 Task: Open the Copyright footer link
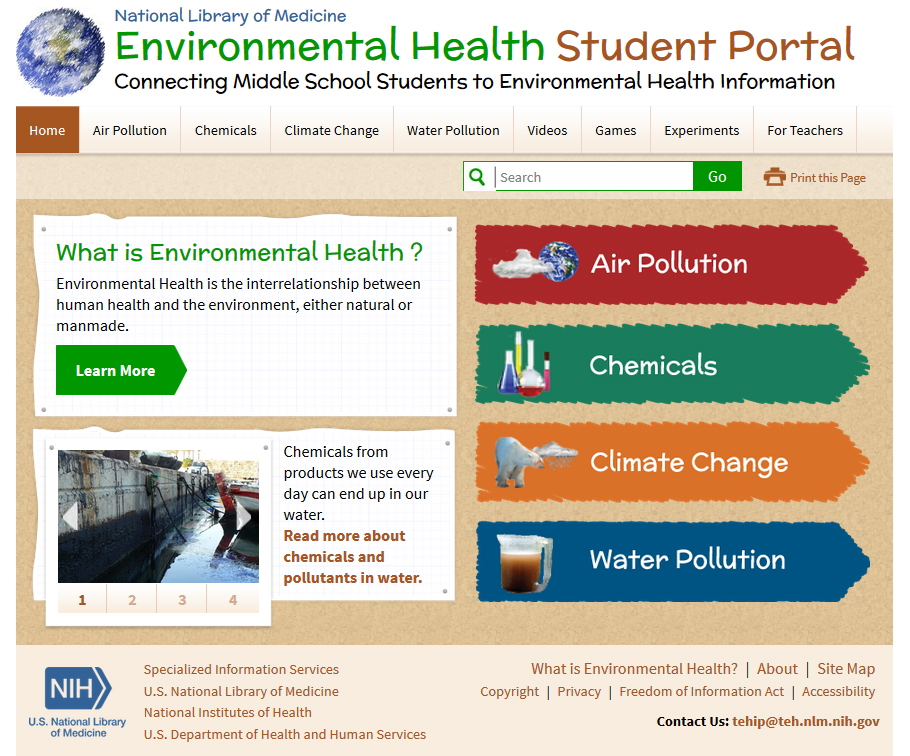(x=509, y=691)
